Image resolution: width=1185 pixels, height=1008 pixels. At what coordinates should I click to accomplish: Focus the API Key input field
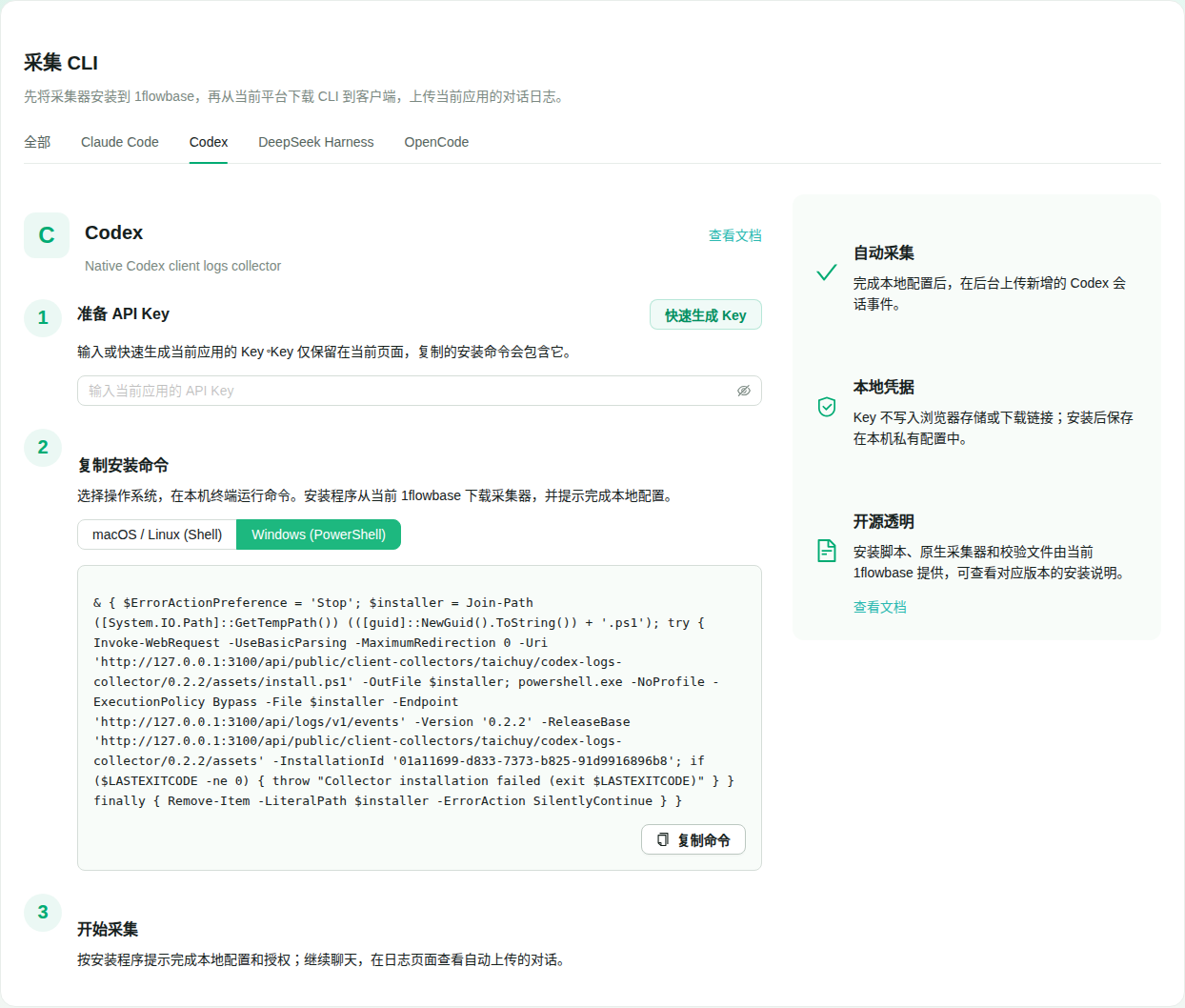click(x=419, y=391)
